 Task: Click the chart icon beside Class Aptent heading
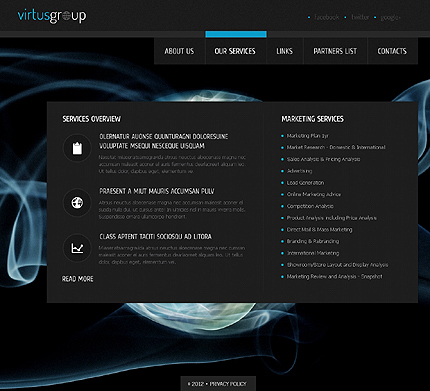pyautogui.click(x=77, y=248)
